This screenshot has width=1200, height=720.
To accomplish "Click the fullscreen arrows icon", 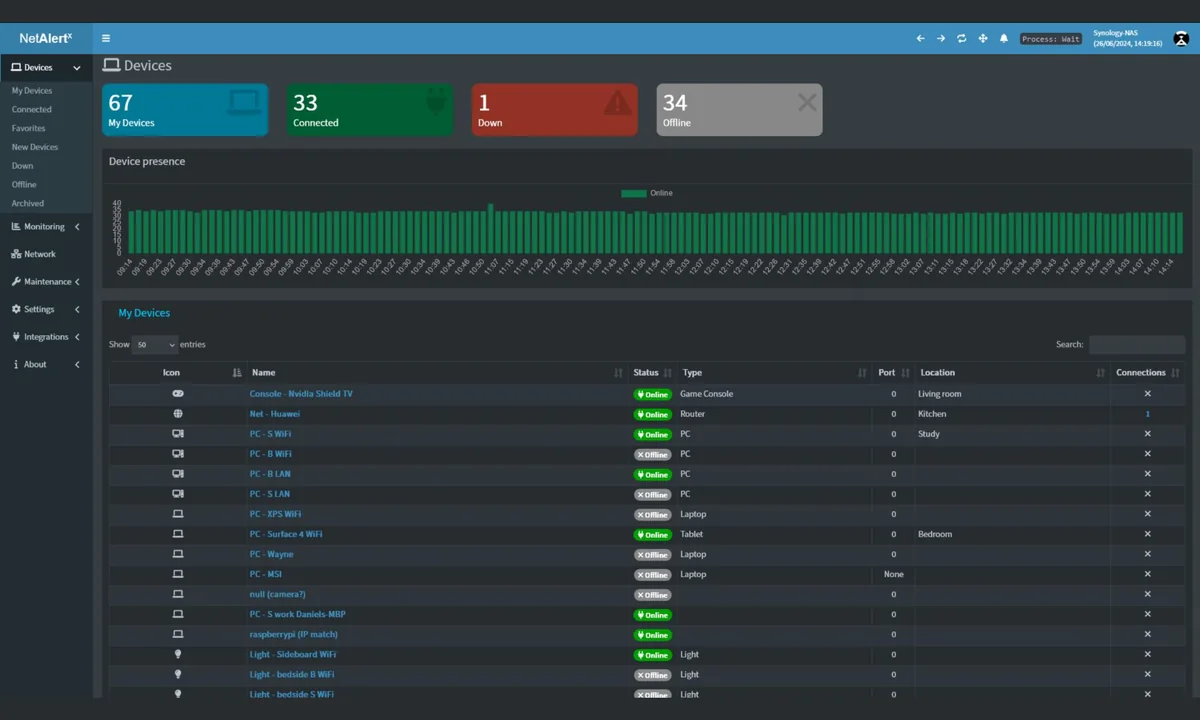I will (983, 38).
